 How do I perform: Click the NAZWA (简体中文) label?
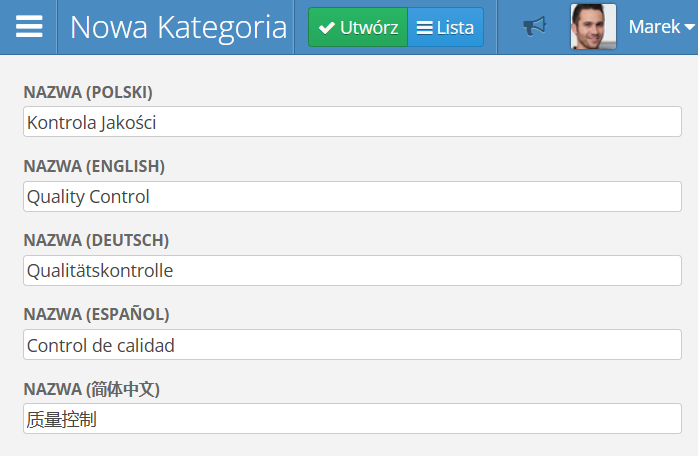pos(92,388)
